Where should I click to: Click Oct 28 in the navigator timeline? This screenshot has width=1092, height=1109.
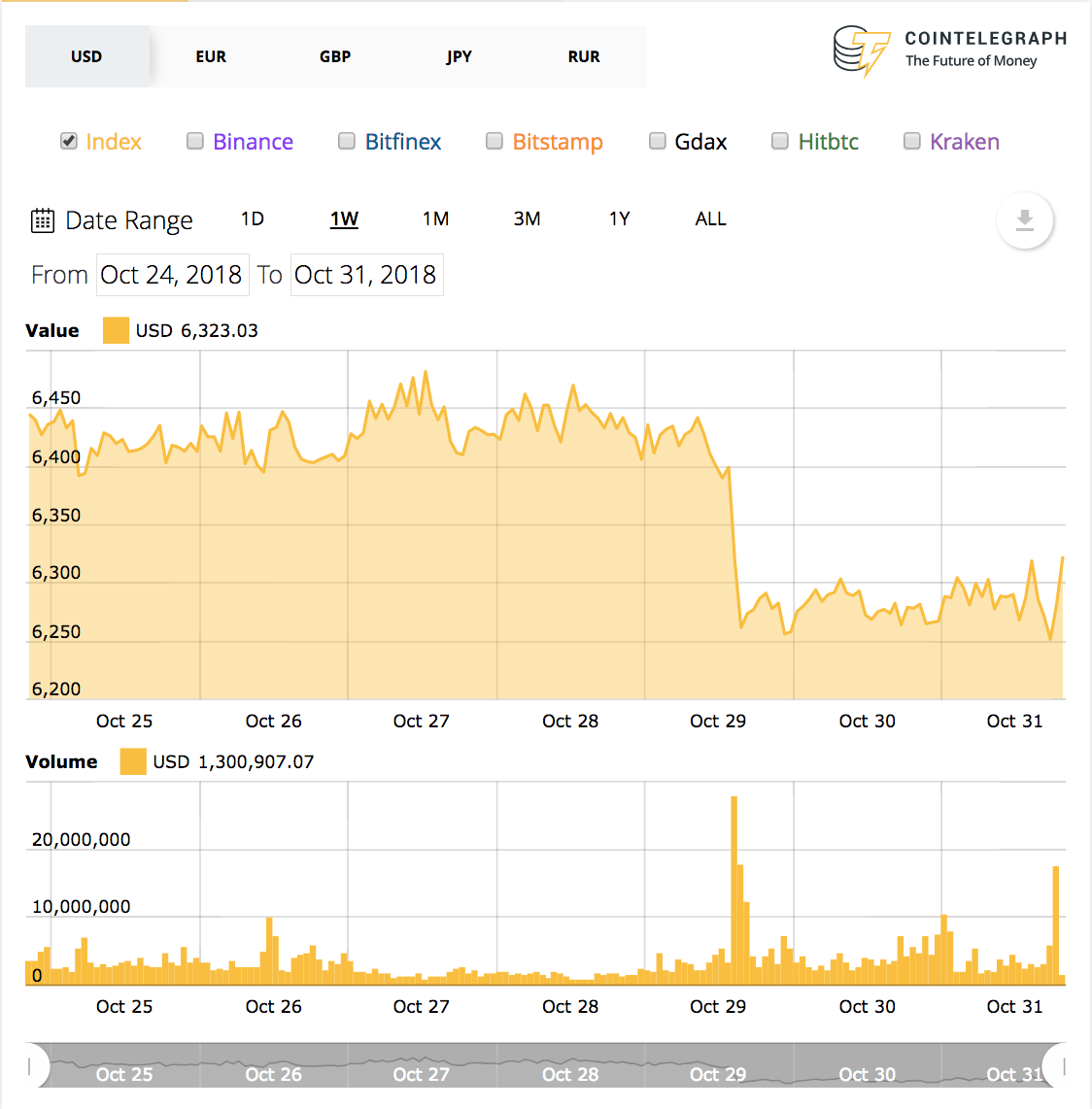(x=570, y=1074)
